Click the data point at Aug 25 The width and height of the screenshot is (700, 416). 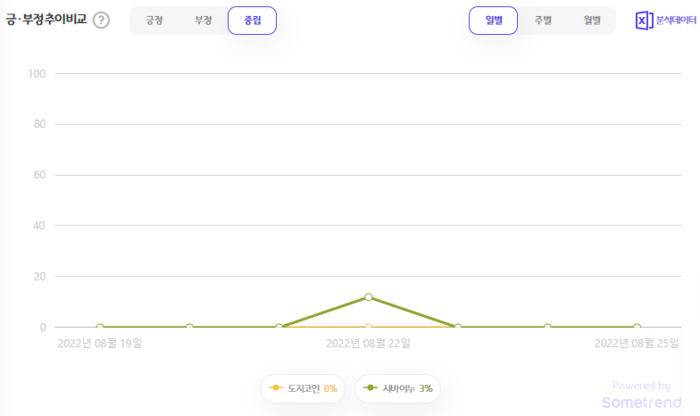click(636, 327)
